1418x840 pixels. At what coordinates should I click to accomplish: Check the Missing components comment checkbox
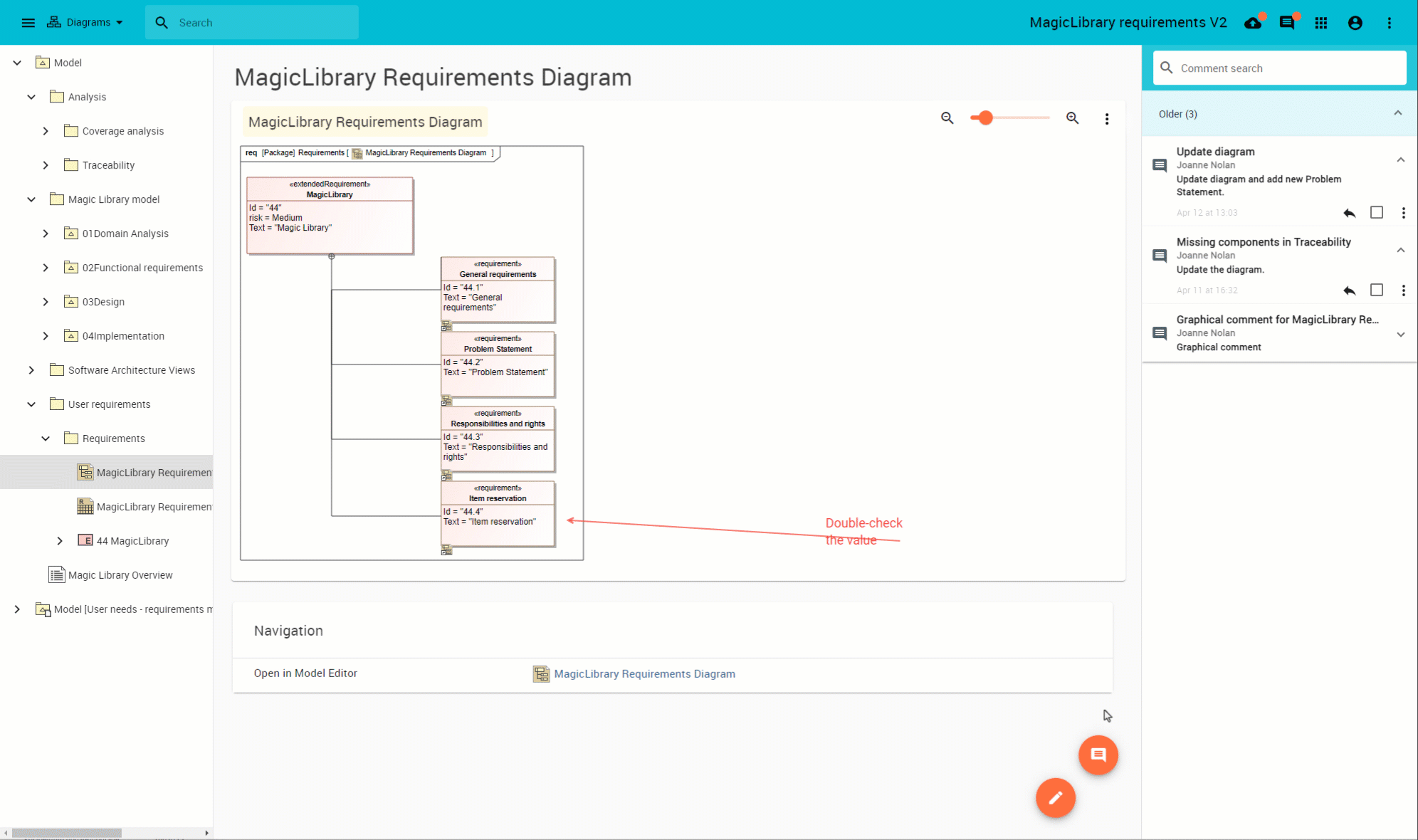pyautogui.click(x=1377, y=290)
